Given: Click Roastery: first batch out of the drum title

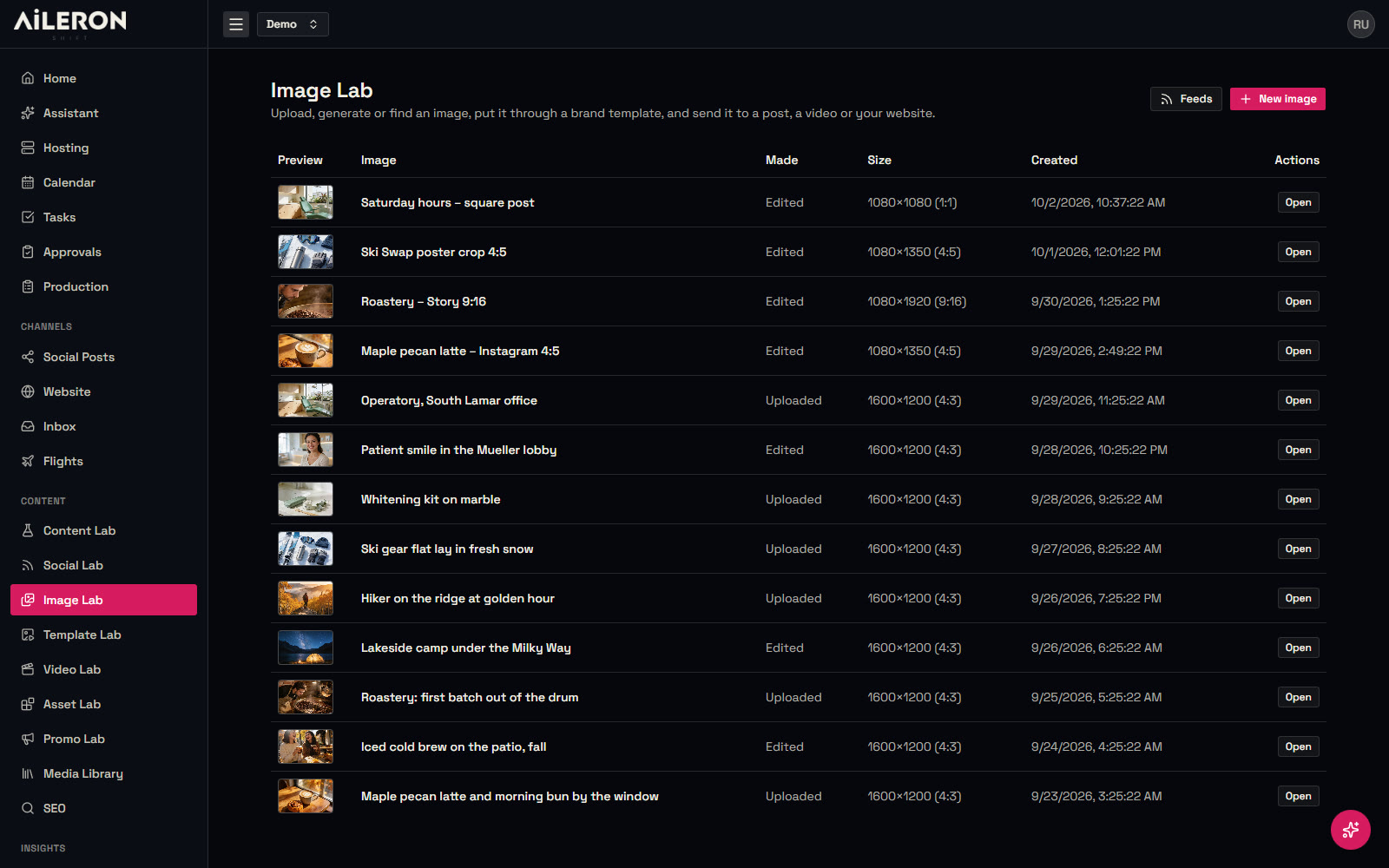Looking at the screenshot, I should [470, 697].
